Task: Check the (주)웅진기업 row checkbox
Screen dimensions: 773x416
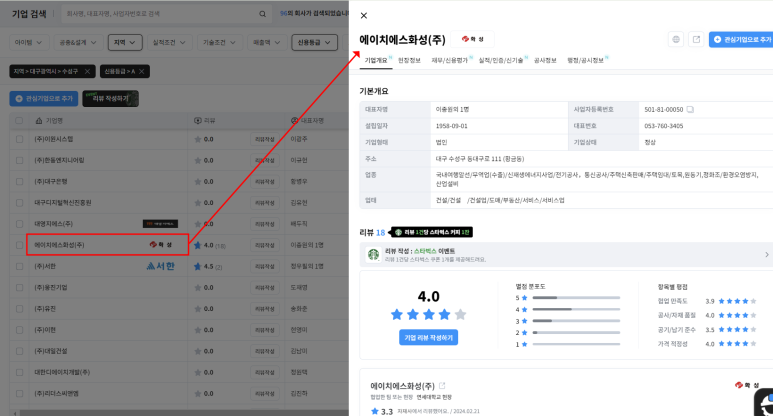Action: click(x=19, y=287)
